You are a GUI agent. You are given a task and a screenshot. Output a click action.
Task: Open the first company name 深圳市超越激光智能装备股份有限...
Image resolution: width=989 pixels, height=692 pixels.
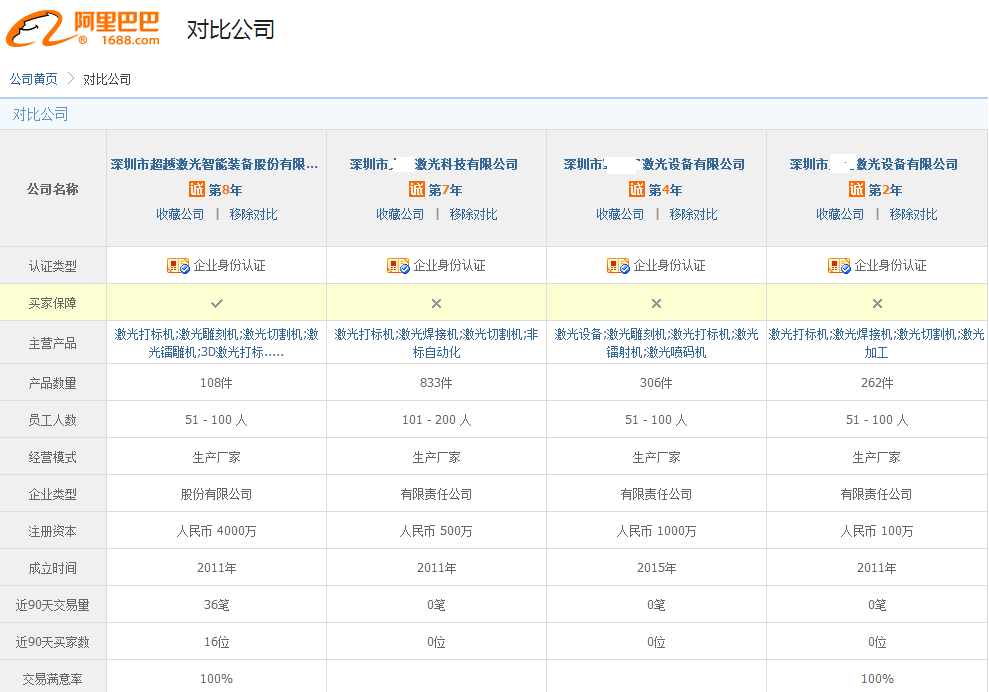click(x=217, y=163)
